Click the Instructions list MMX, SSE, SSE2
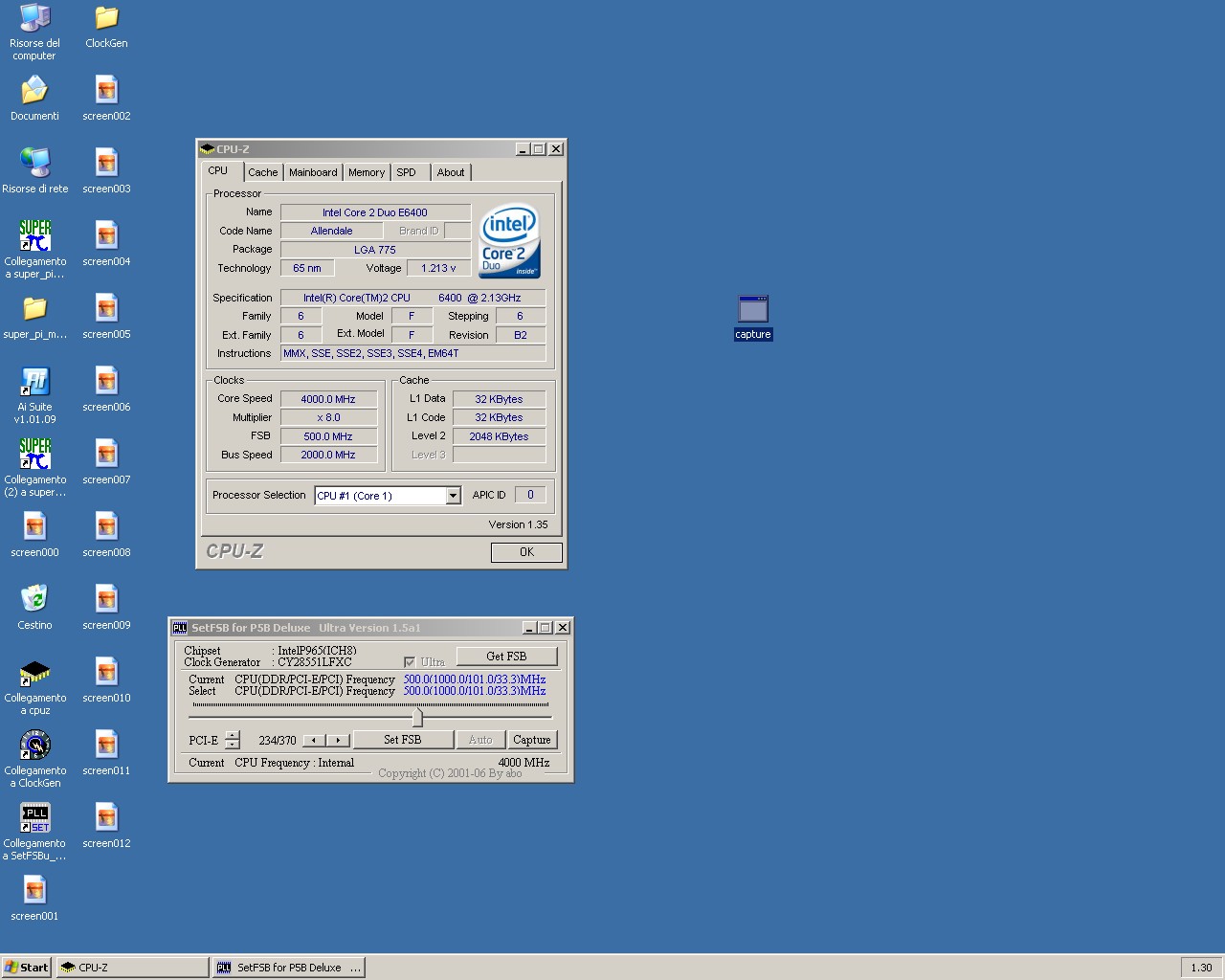Image resolution: width=1225 pixels, height=980 pixels. click(x=412, y=353)
